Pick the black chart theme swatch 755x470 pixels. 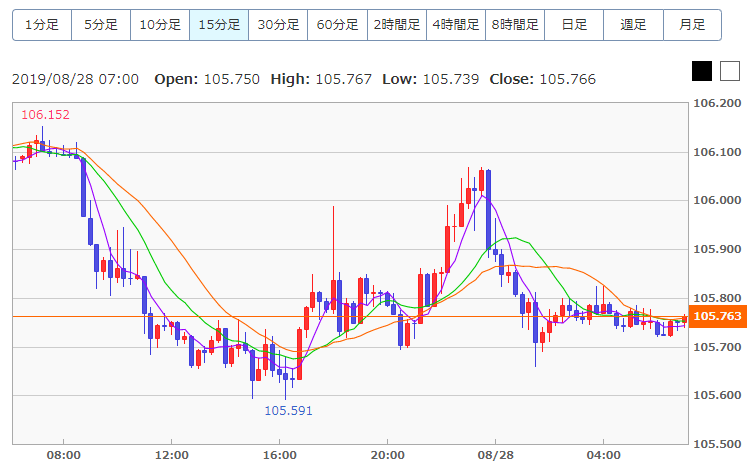point(702,71)
